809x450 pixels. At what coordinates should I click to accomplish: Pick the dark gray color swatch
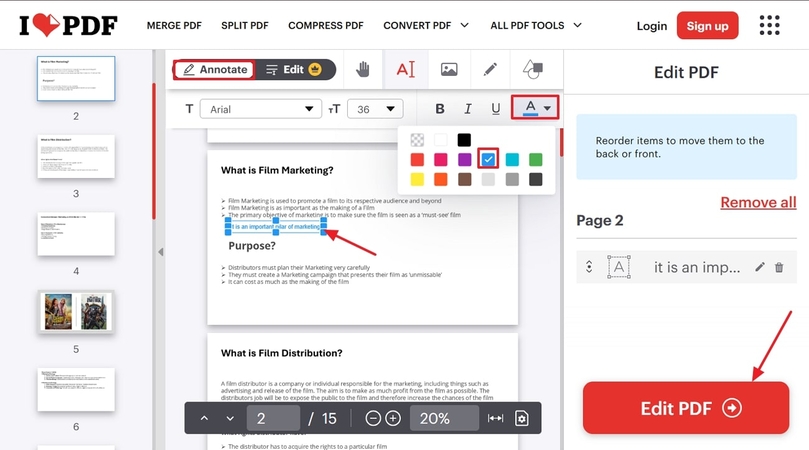[x=536, y=179]
